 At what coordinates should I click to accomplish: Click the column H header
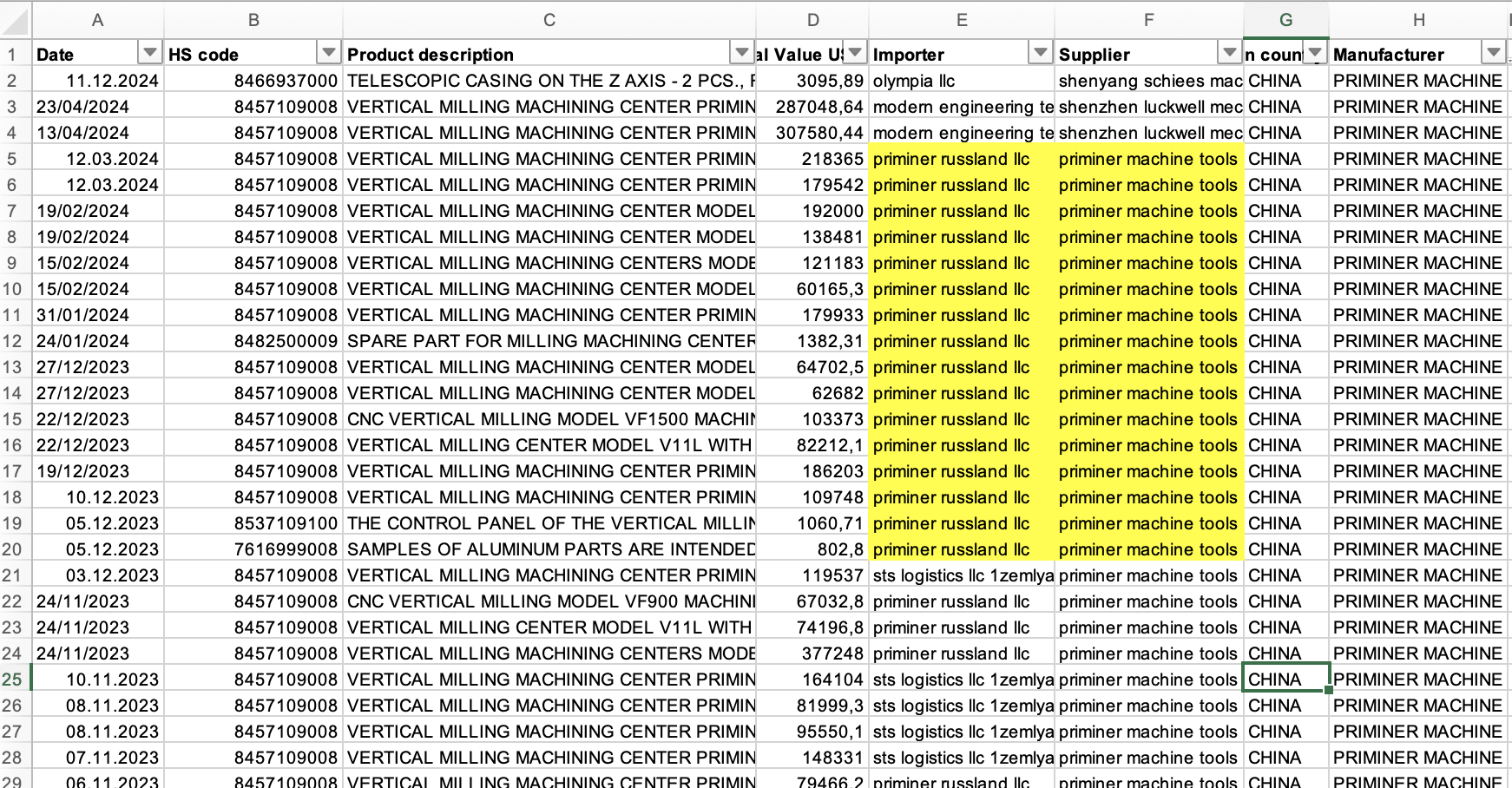1418,19
